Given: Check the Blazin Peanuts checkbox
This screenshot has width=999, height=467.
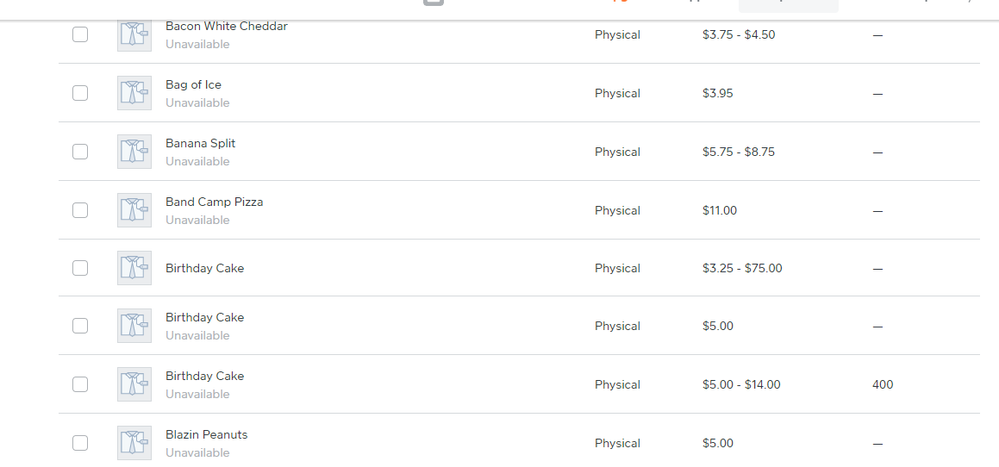Looking at the screenshot, I should [x=80, y=443].
